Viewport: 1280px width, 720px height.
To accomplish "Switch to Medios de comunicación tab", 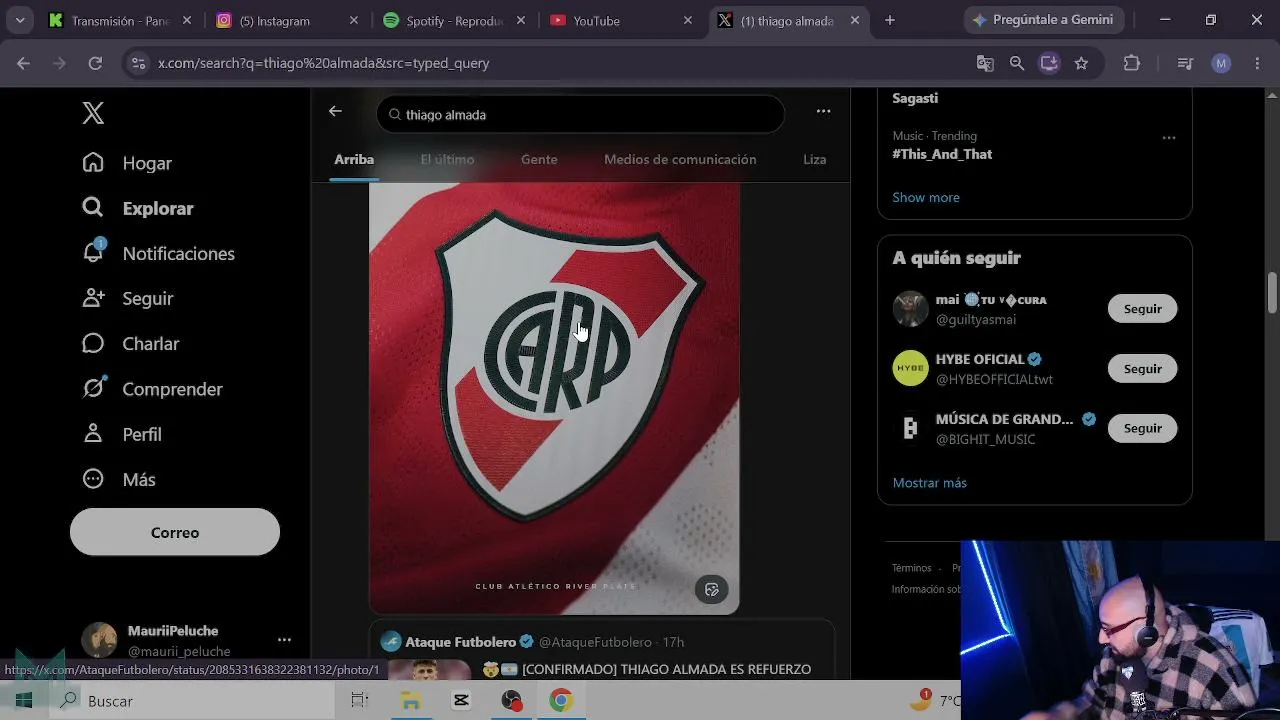I will click(680, 159).
